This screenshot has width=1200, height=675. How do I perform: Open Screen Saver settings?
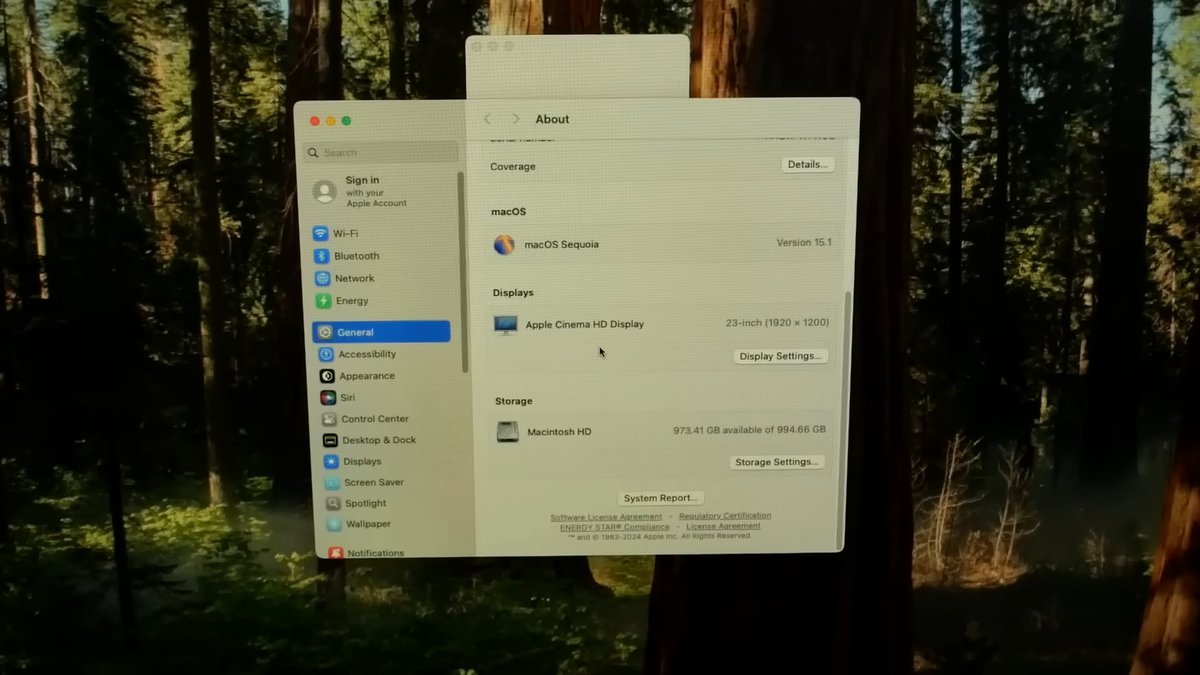373,482
